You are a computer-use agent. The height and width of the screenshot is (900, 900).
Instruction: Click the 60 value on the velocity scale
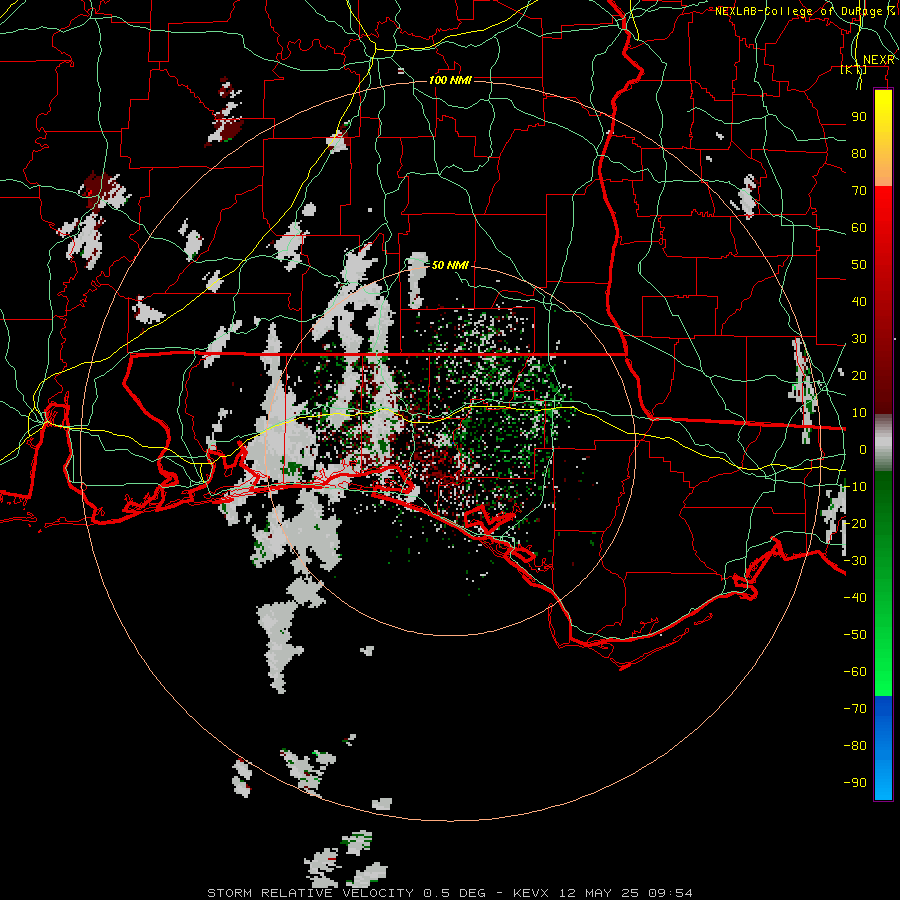(x=859, y=228)
